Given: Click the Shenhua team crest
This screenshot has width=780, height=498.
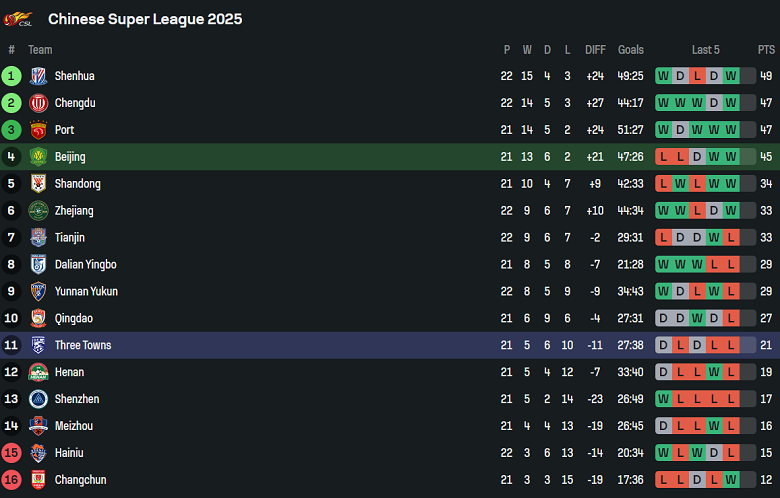Looking at the screenshot, I should [x=38, y=76].
